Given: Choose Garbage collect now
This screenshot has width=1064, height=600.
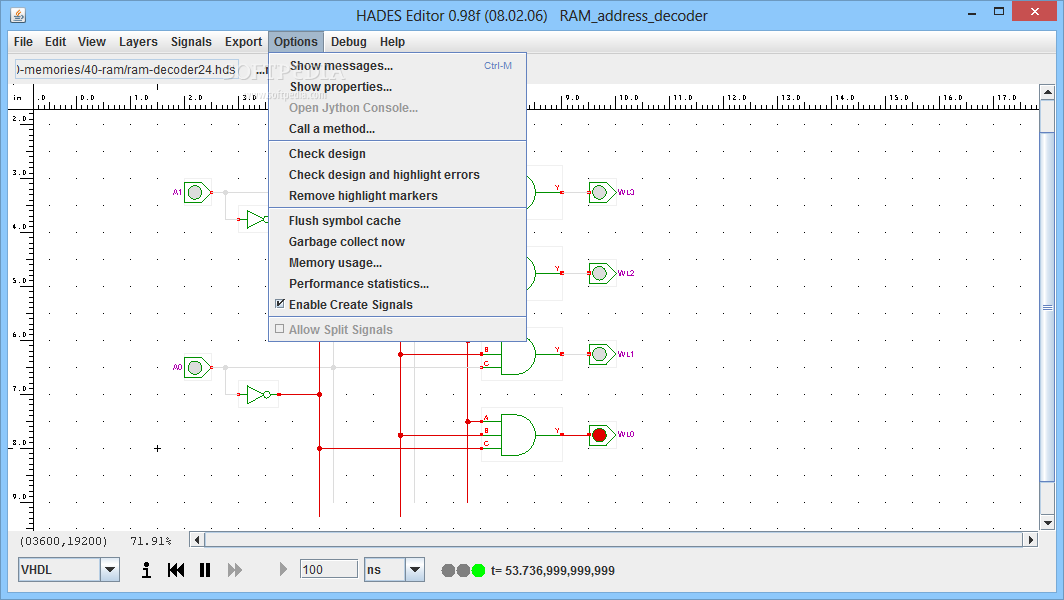Looking at the screenshot, I should pos(398,242).
